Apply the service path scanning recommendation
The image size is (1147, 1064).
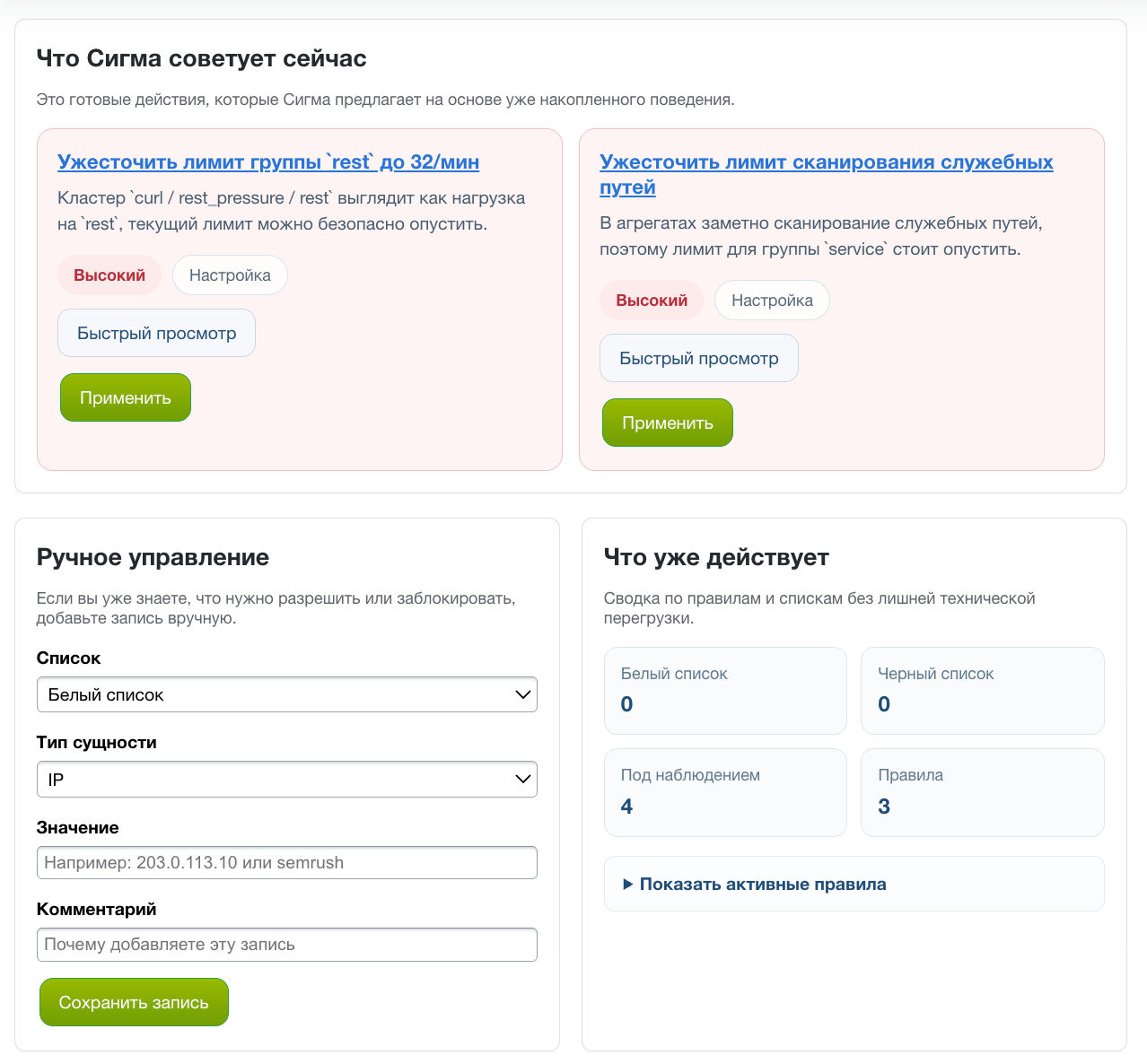[668, 423]
